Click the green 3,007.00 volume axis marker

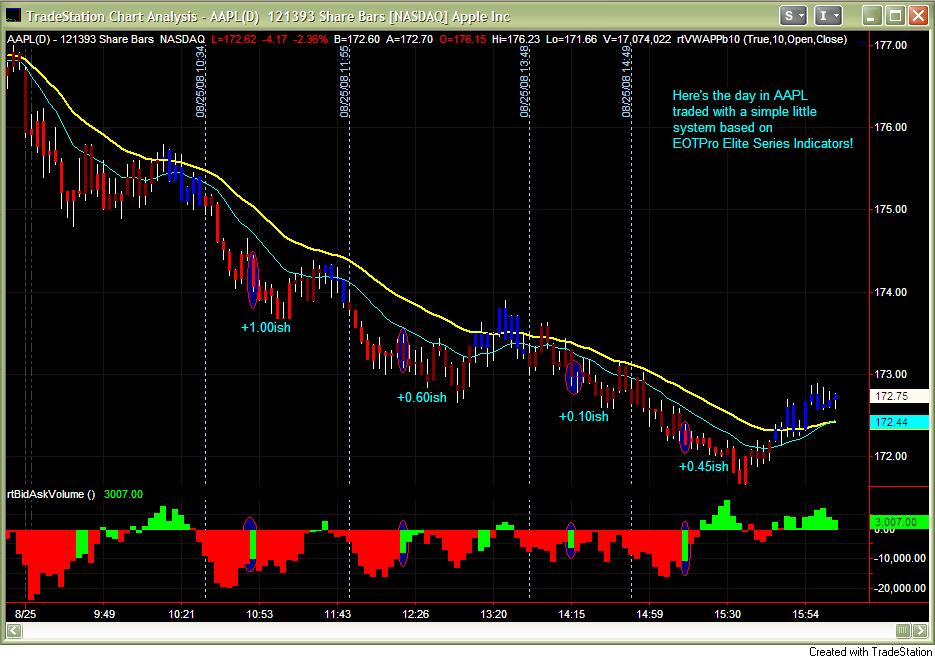(899, 522)
